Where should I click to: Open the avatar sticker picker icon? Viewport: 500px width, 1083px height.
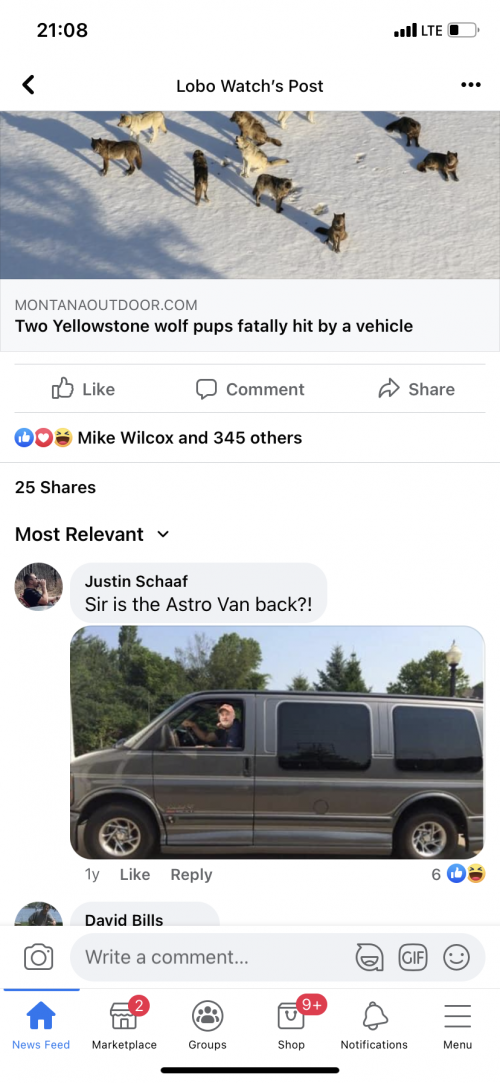tap(369, 957)
